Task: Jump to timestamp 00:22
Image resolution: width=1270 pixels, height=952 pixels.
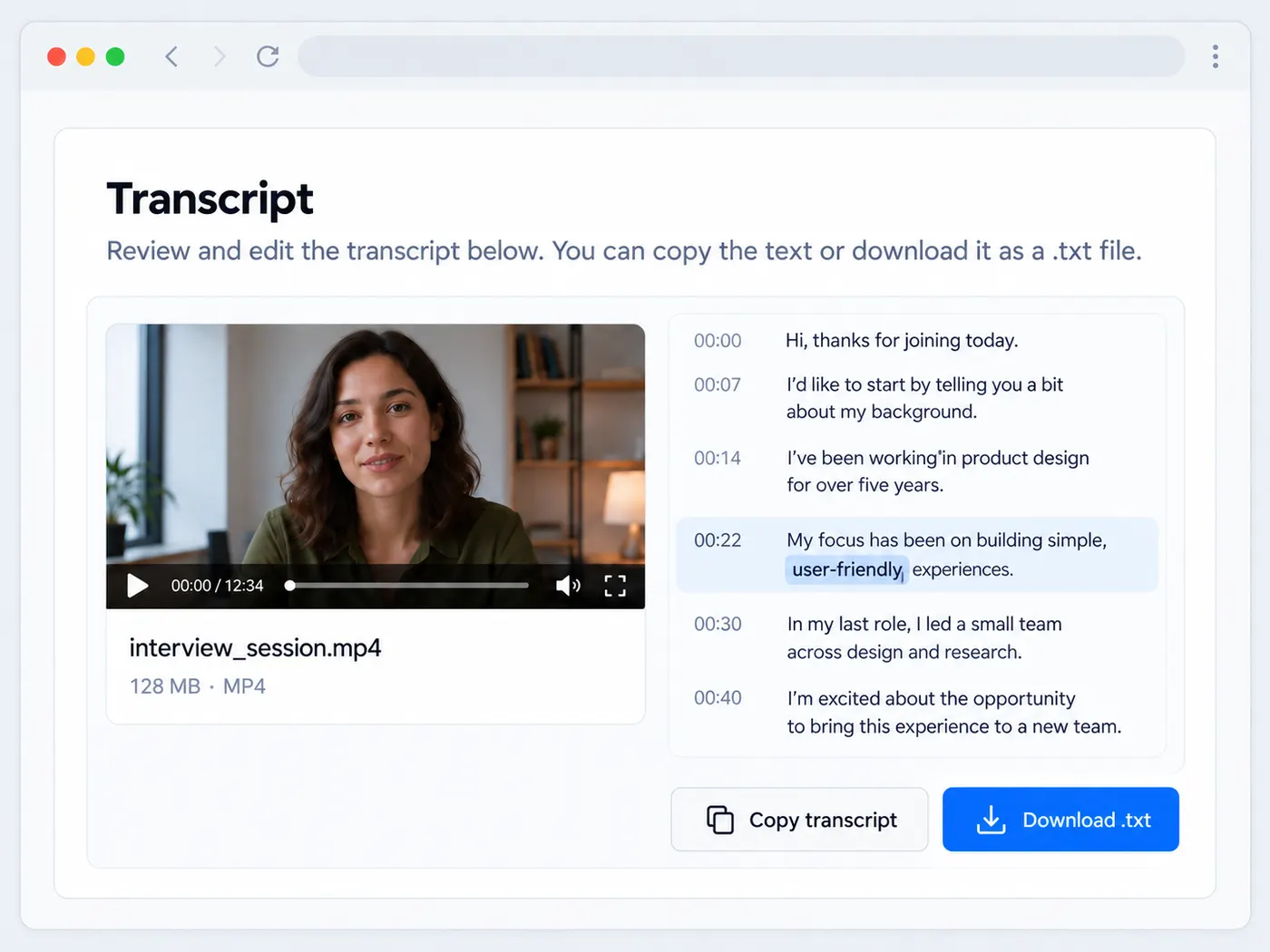Action: 718,540
